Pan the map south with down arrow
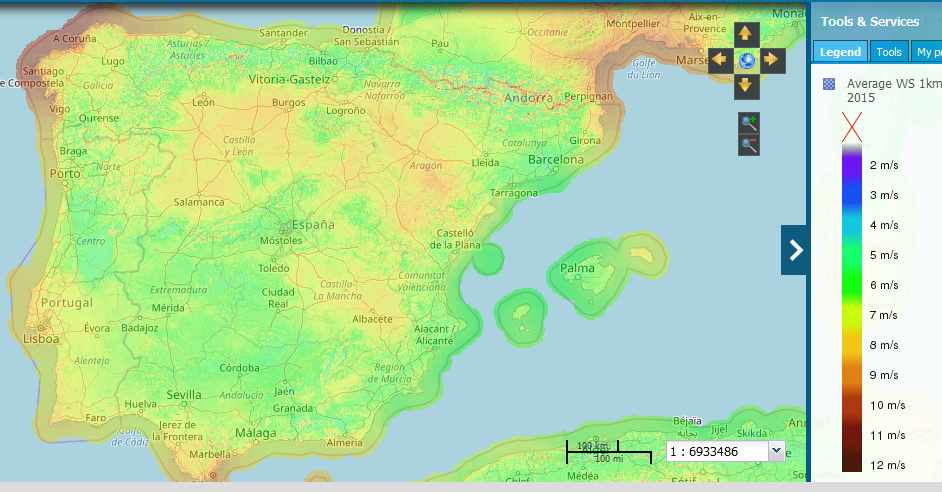Image resolution: width=942 pixels, height=492 pixels. [744, 85]
